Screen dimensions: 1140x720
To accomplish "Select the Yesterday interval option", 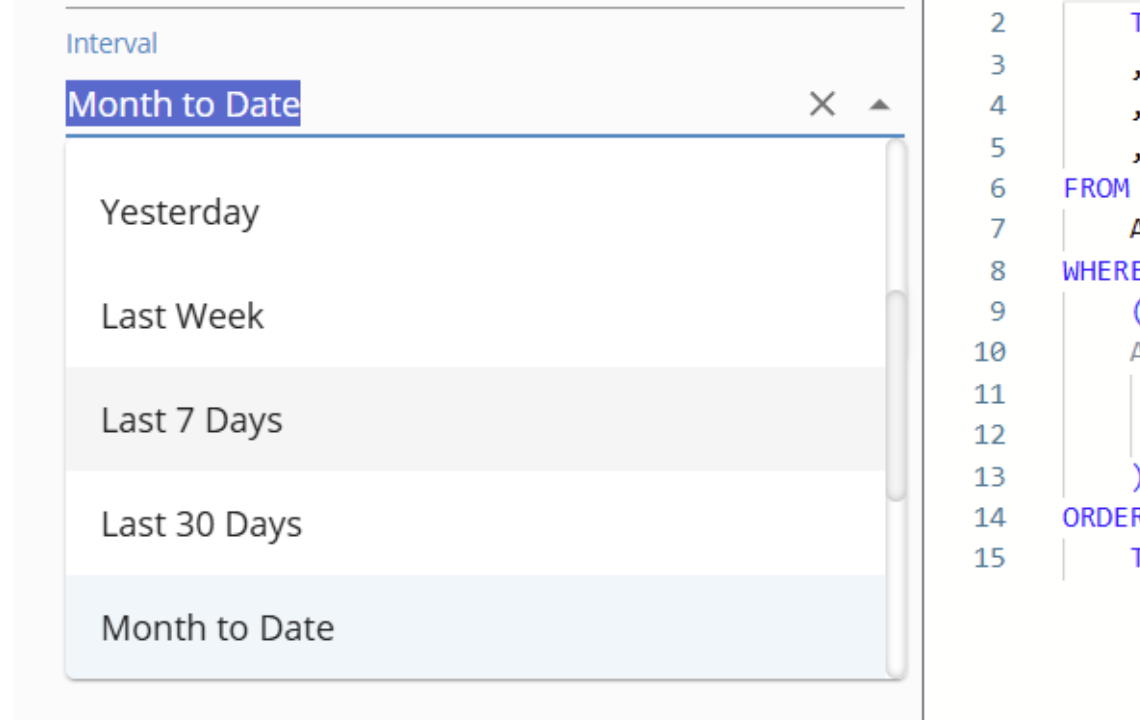I will (x=180, y=212).
